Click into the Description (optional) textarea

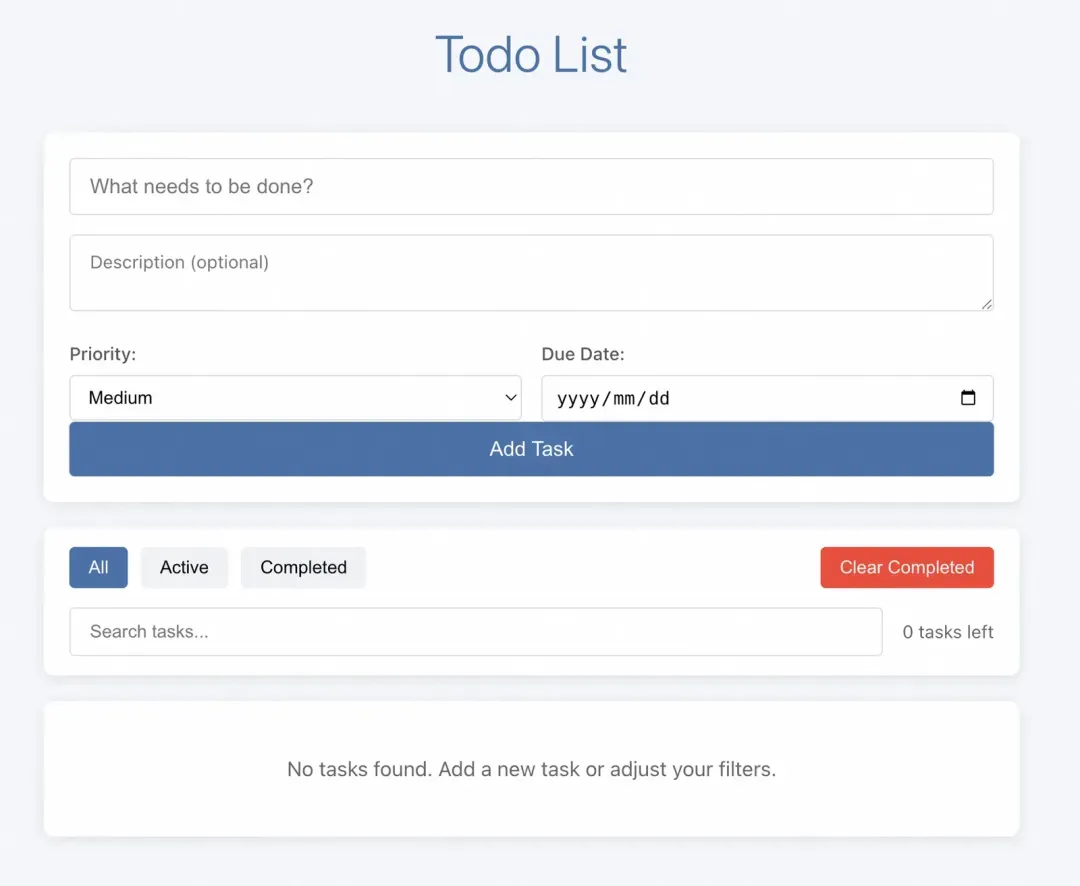pyautogui.click(x=531, y=272)
